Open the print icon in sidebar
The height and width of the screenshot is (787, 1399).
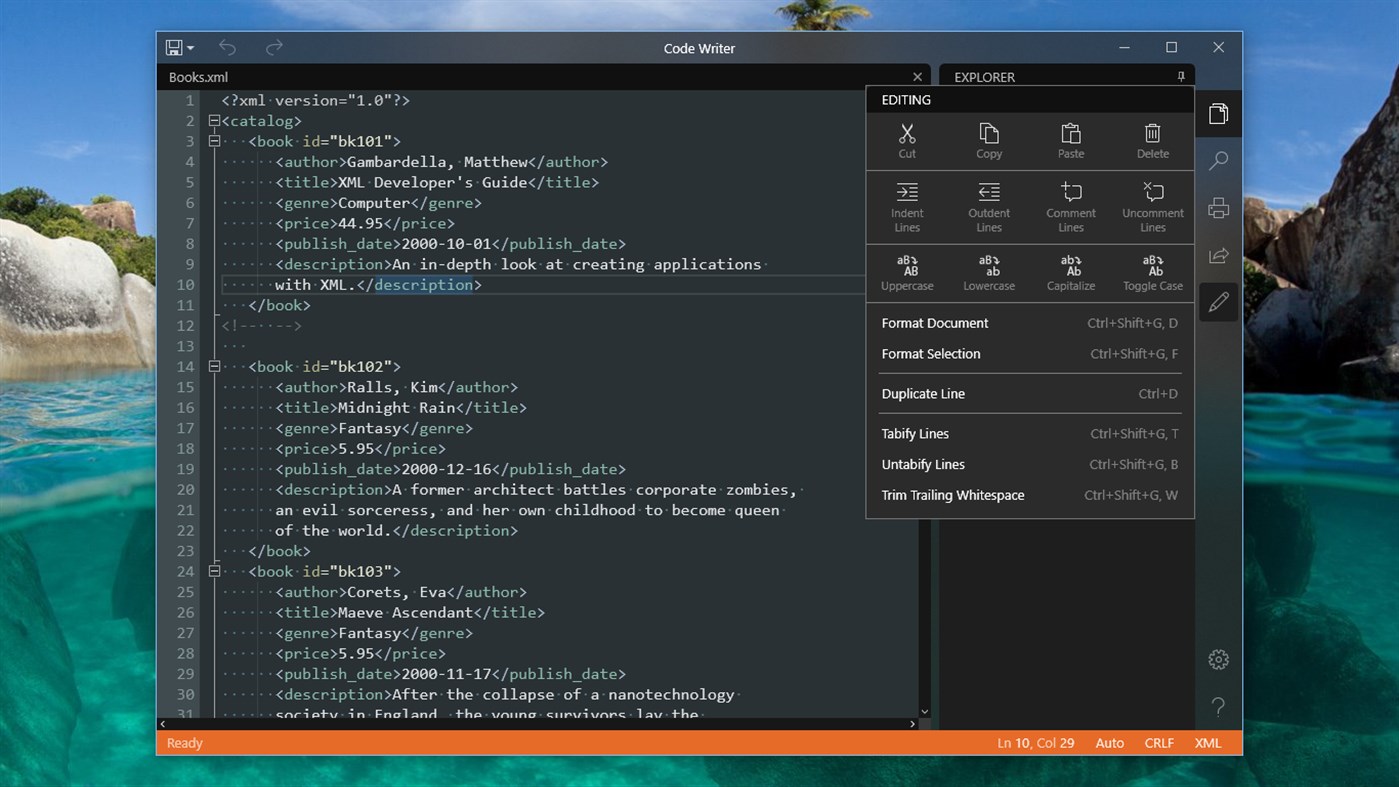[1218, 208]
